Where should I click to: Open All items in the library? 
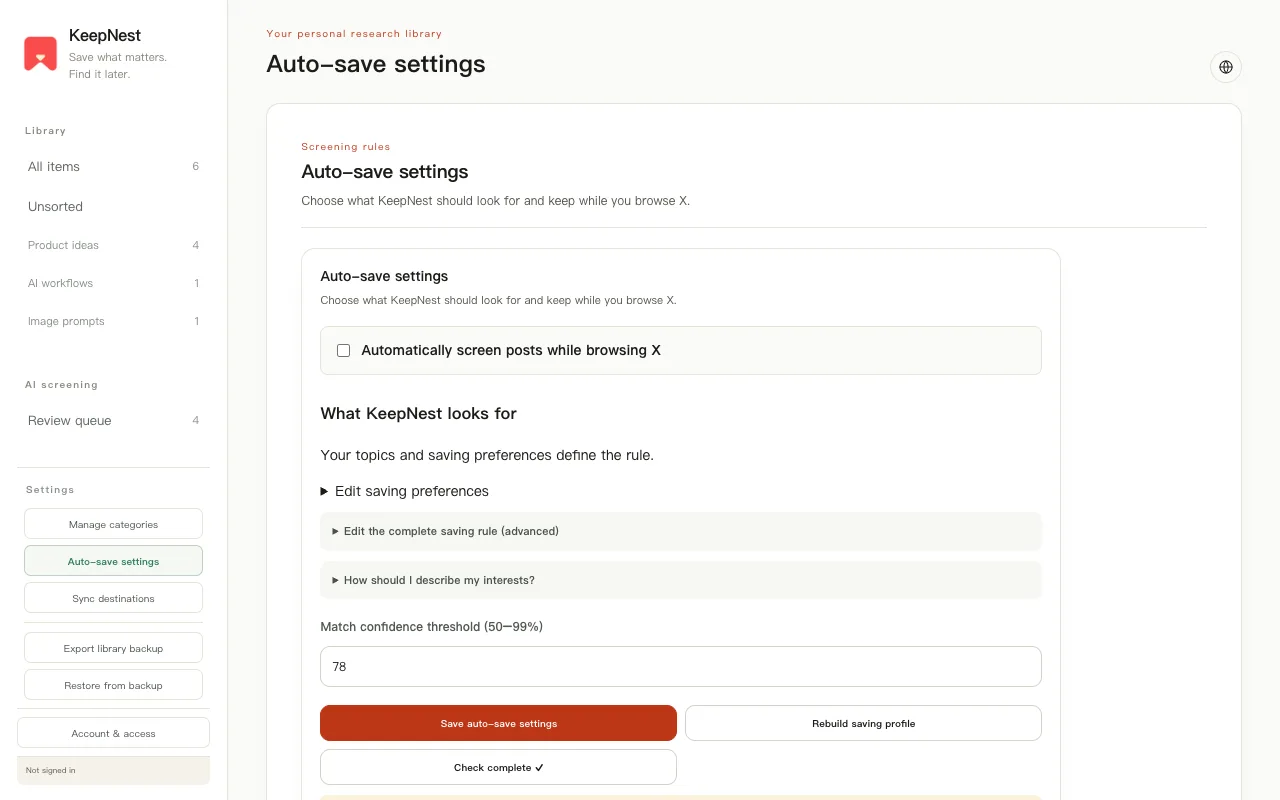click(x=113, y=167)
